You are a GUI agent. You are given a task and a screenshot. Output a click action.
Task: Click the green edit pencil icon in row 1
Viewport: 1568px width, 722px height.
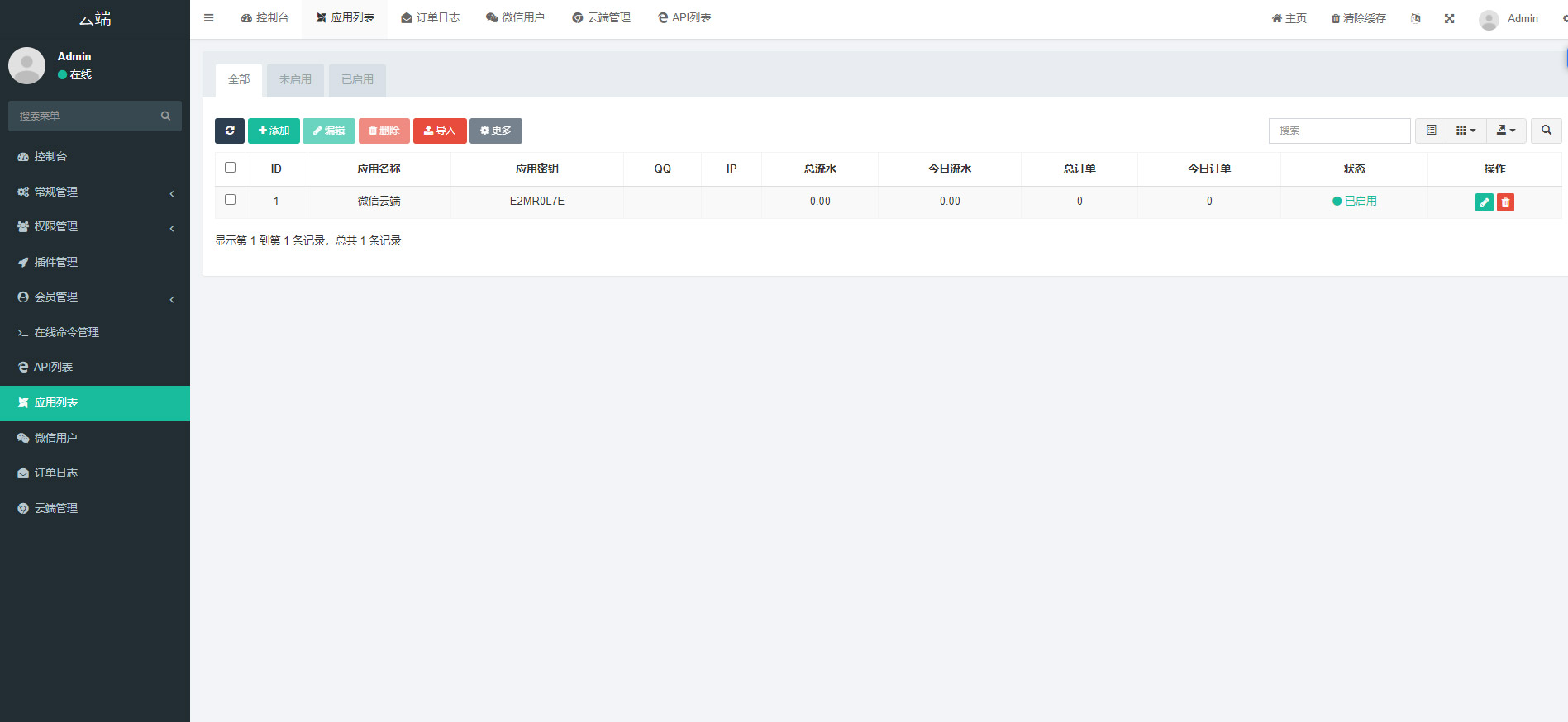pos(1484,202)
